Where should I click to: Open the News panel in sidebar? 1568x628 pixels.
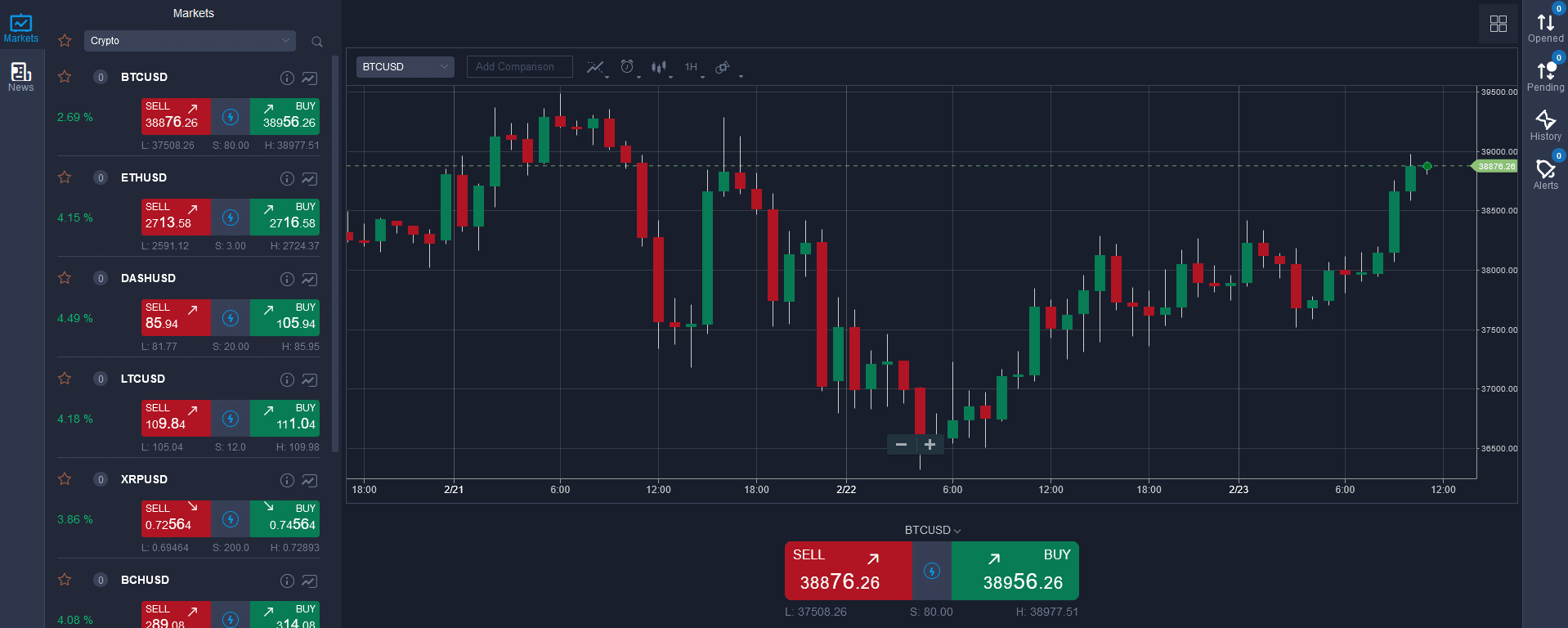[21, 77]
